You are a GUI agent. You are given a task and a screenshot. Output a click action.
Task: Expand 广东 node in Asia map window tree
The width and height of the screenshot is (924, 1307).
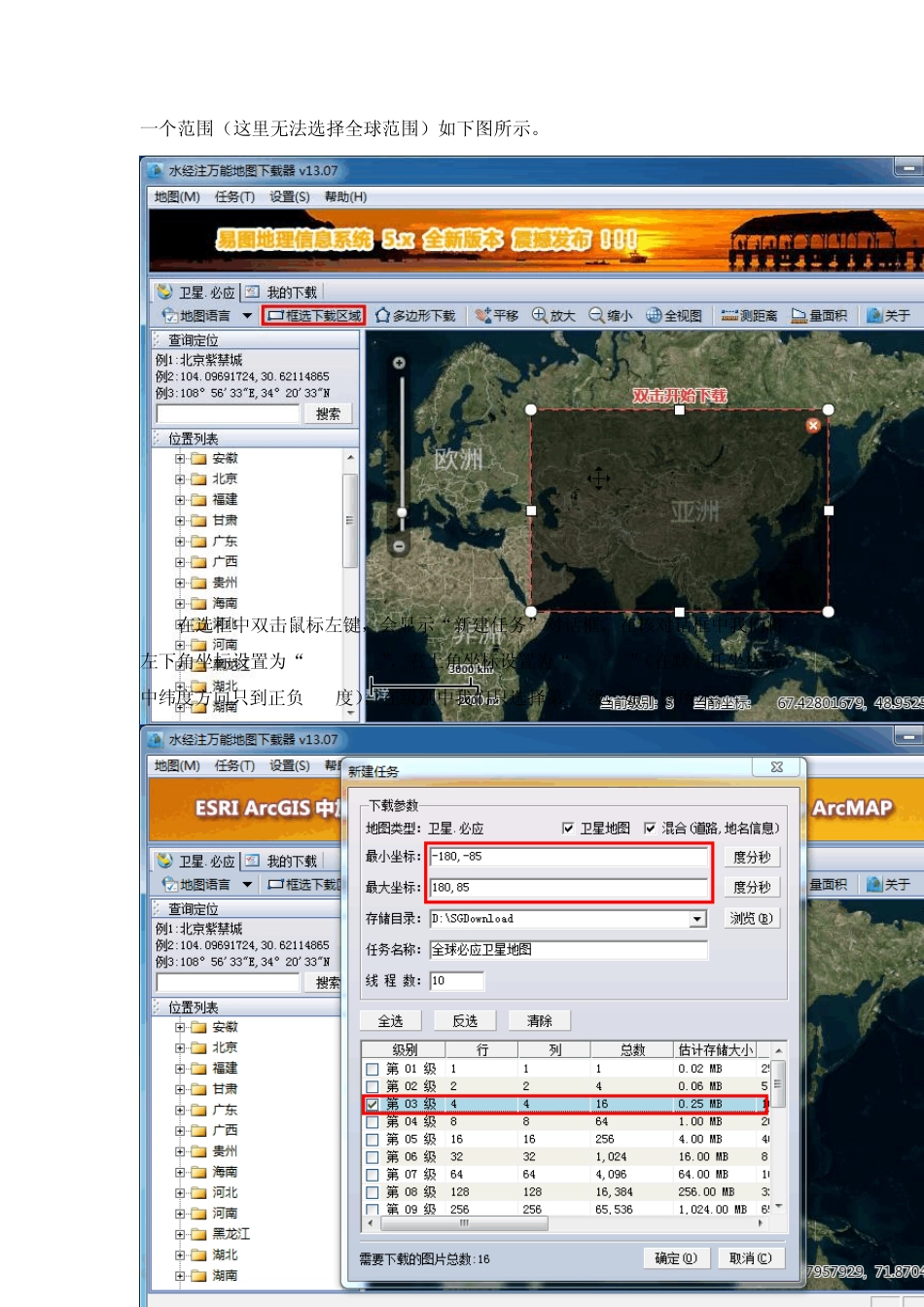coord(180,542)
